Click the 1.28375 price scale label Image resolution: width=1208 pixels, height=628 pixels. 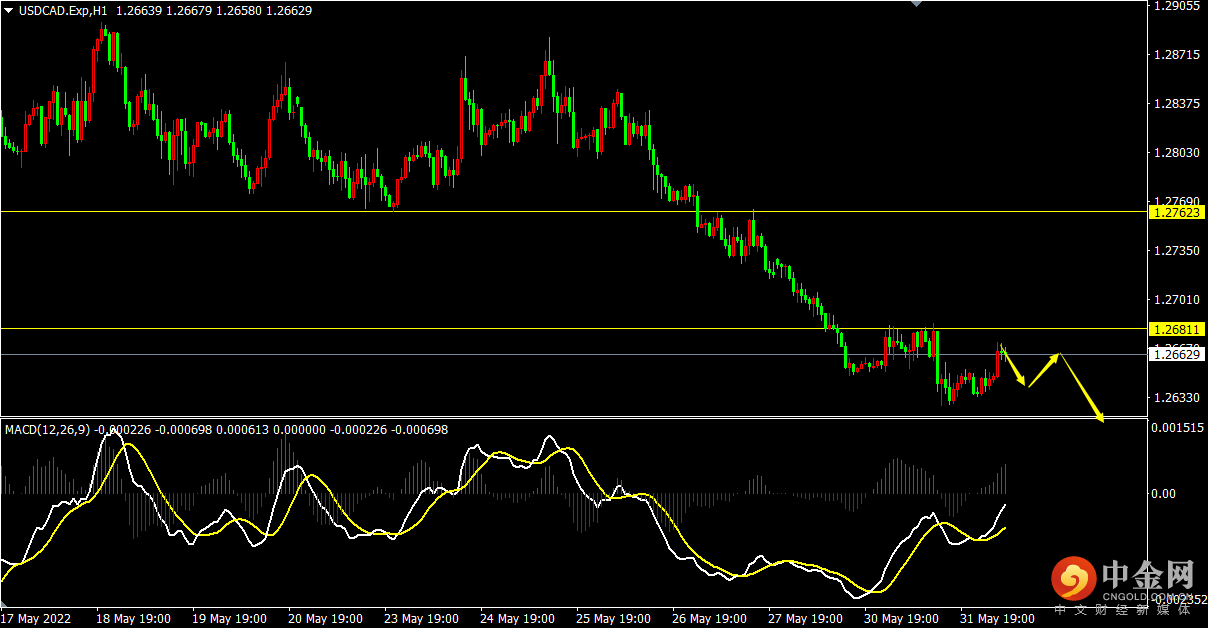pos(1176,104)
